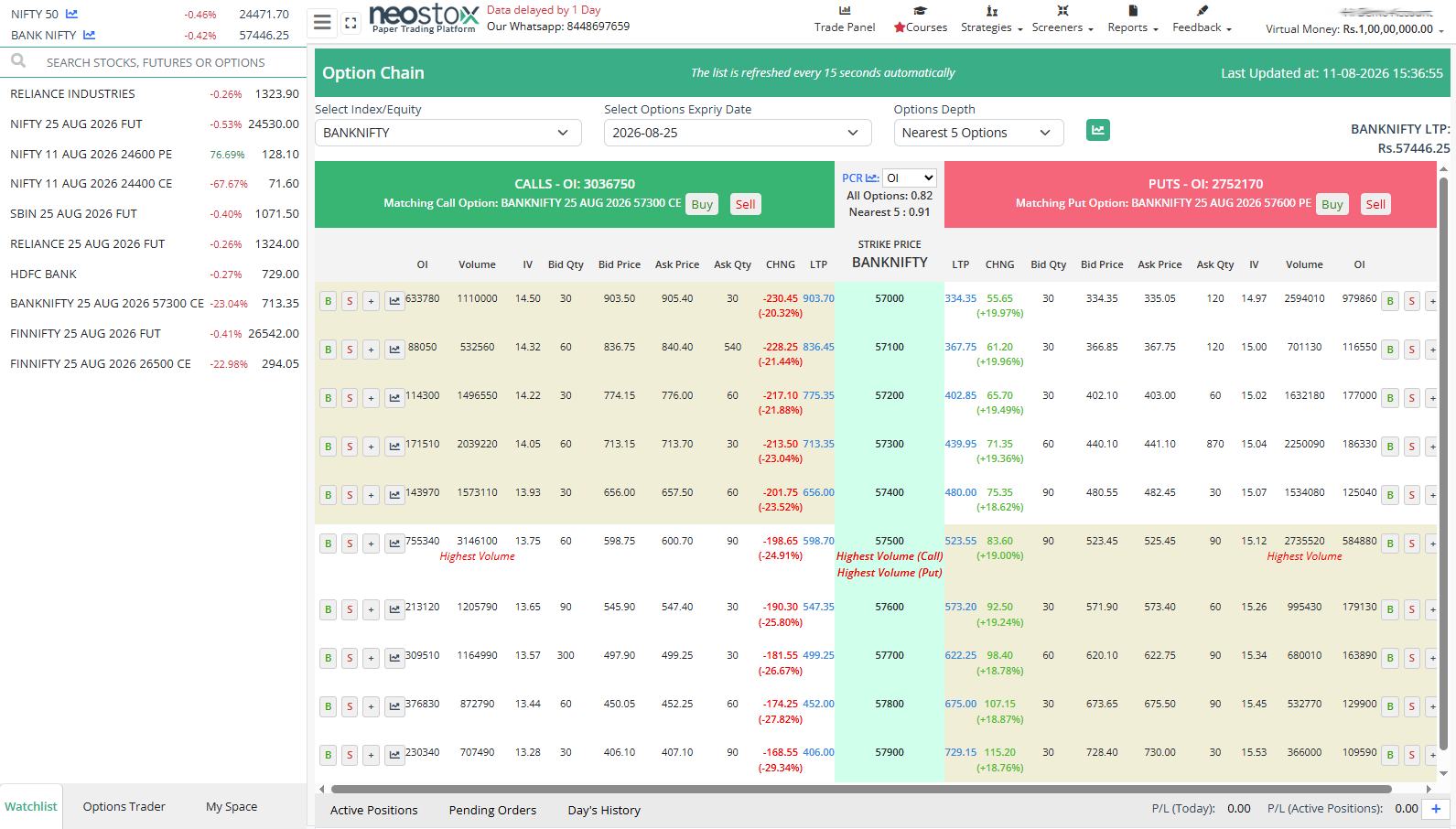This screenshot has height=829, width=1456.
Task: Expand the Virtual Money account dropdown
Action: click(1354, 29)
